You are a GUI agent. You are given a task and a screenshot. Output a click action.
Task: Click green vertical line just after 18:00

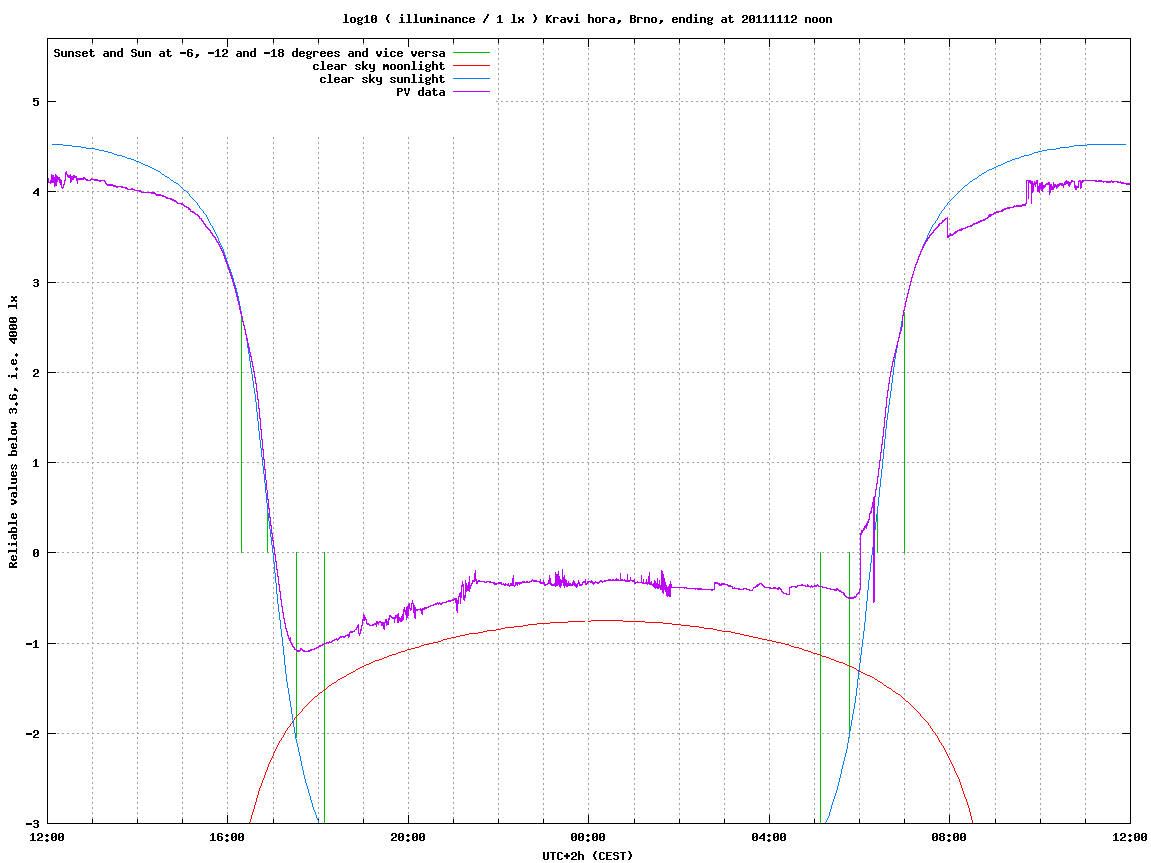point(324,688)
